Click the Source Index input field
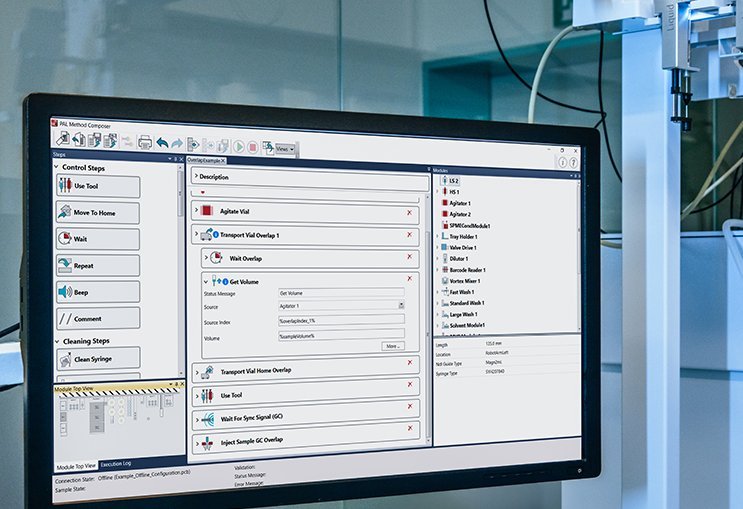743x509 pixels. pos(341,320)
